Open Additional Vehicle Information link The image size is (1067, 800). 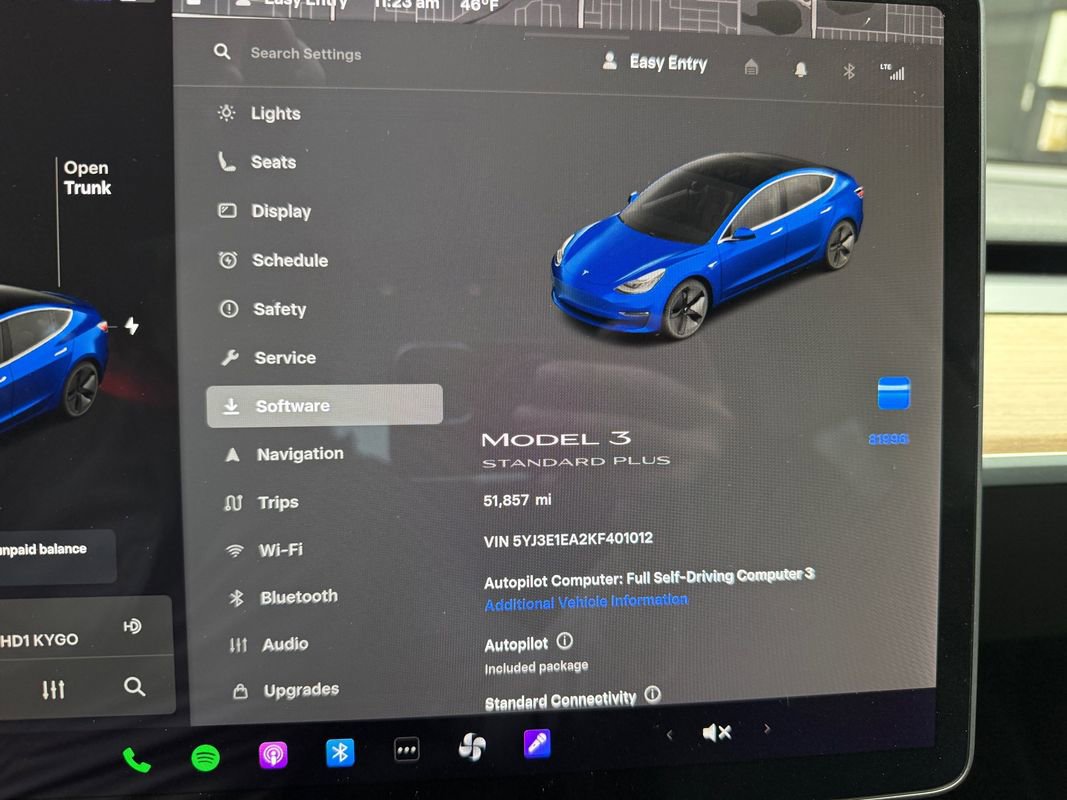pyautogui.click(x=585, y=603)
